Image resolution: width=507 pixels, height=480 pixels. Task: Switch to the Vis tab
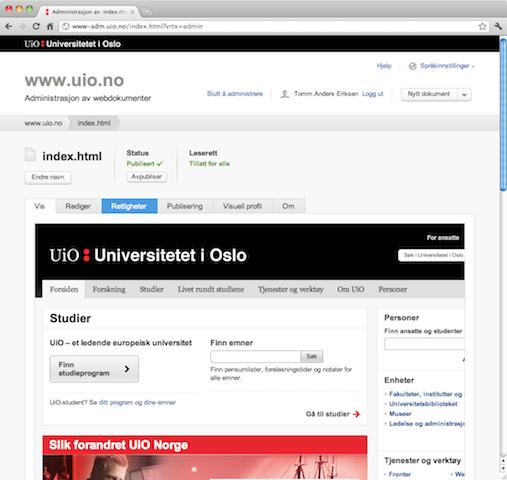click(x=39, y=206)
